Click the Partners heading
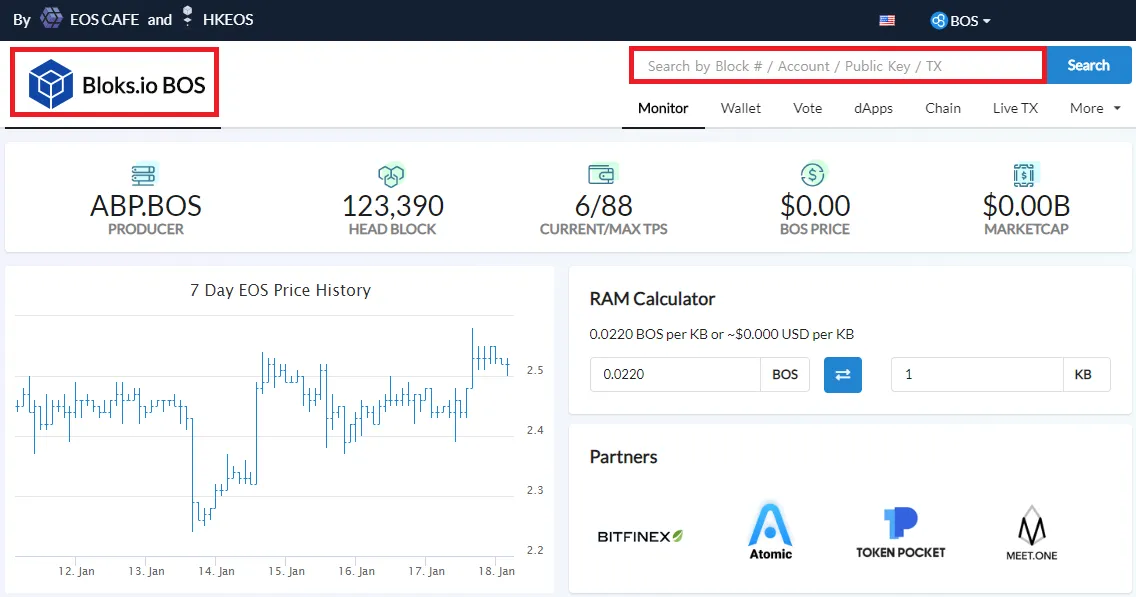The width and height of the screenshot is (1136, 597). pos(623,456)
